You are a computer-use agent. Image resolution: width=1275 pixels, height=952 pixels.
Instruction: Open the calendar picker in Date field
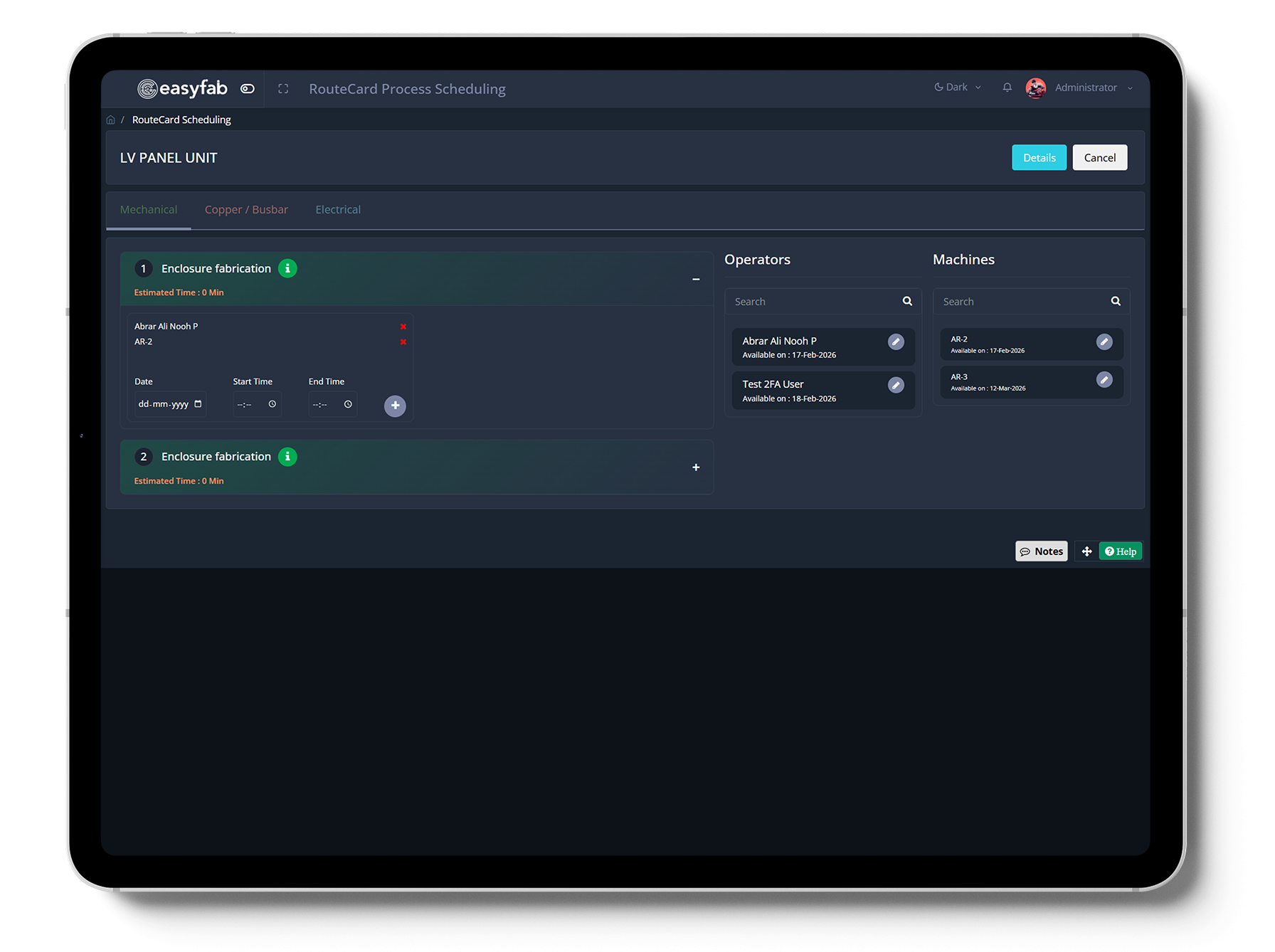199,404
